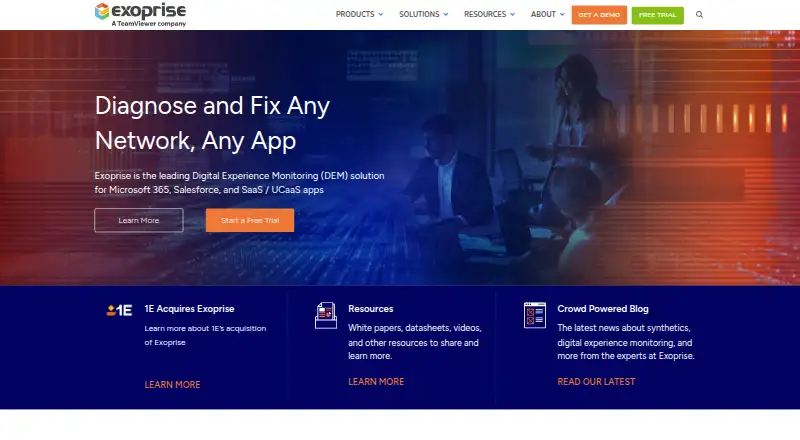Click the Resources documents icon
Screen dimensions: 800x440
pos(326,315)
